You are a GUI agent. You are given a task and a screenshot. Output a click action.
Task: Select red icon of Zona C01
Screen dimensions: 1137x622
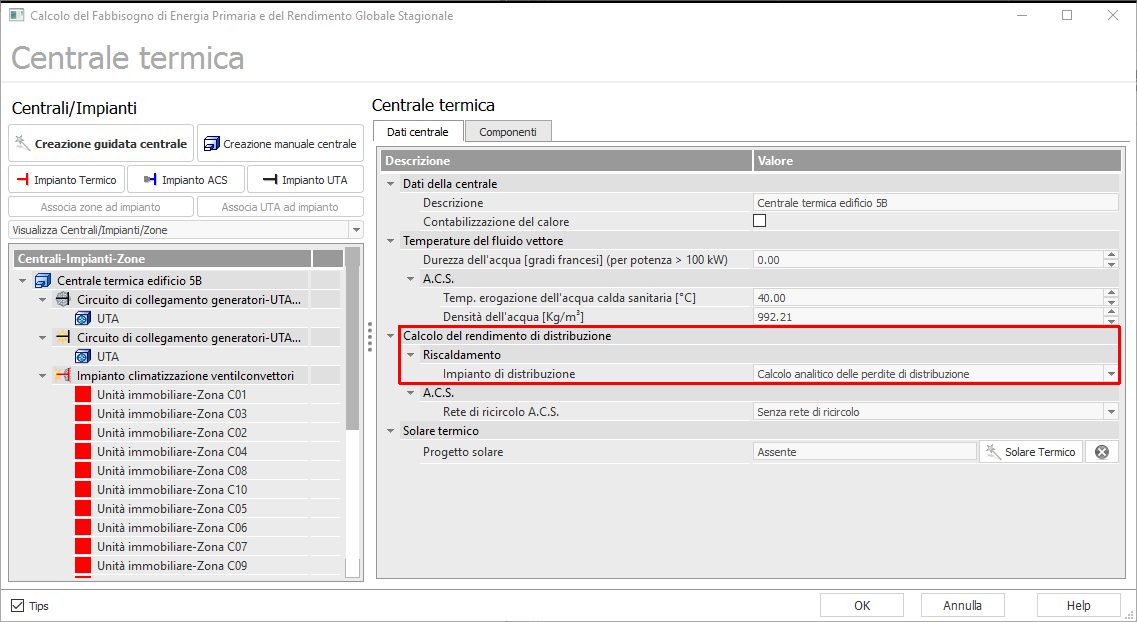point(83,395)
